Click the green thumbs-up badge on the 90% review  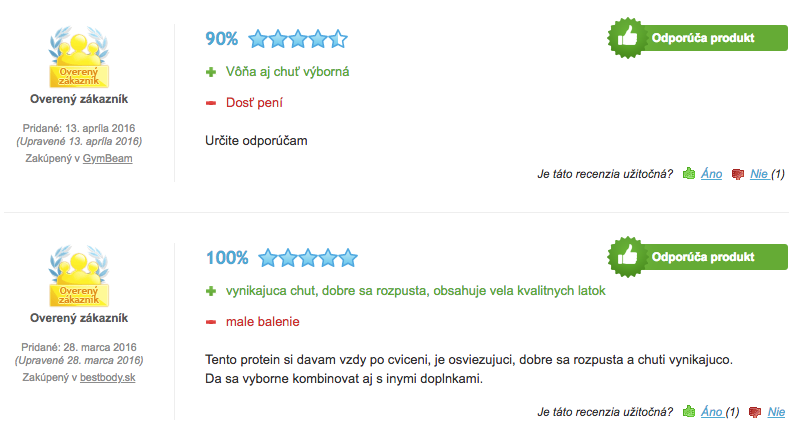pyautogui.click(x=627, y=38)
